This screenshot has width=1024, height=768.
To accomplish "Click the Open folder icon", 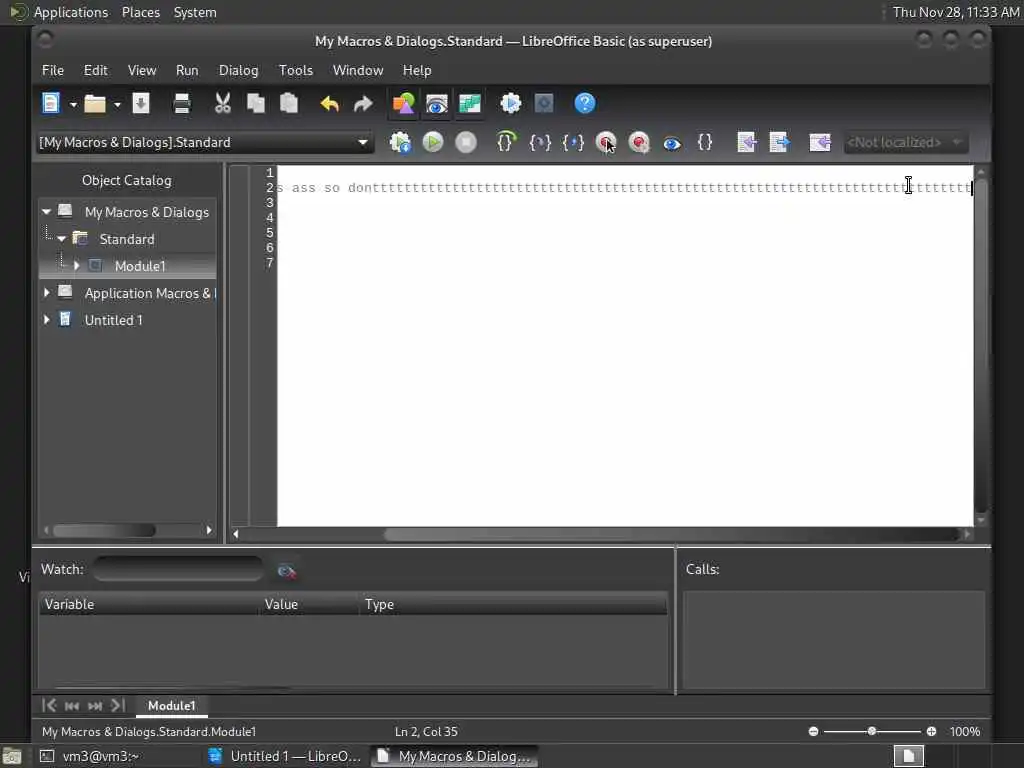I will click(95, 103).
